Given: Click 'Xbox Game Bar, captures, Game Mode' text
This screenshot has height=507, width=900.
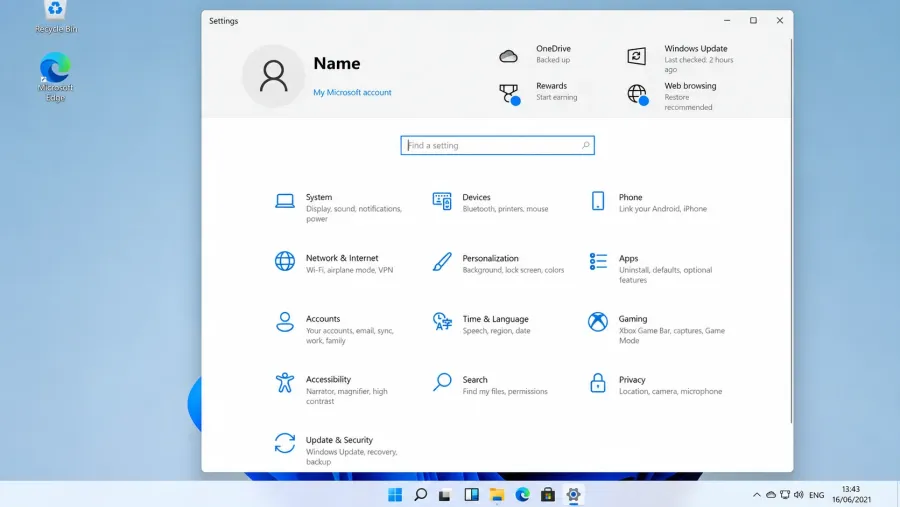Looking at the screenshot, I should [672, 335].
